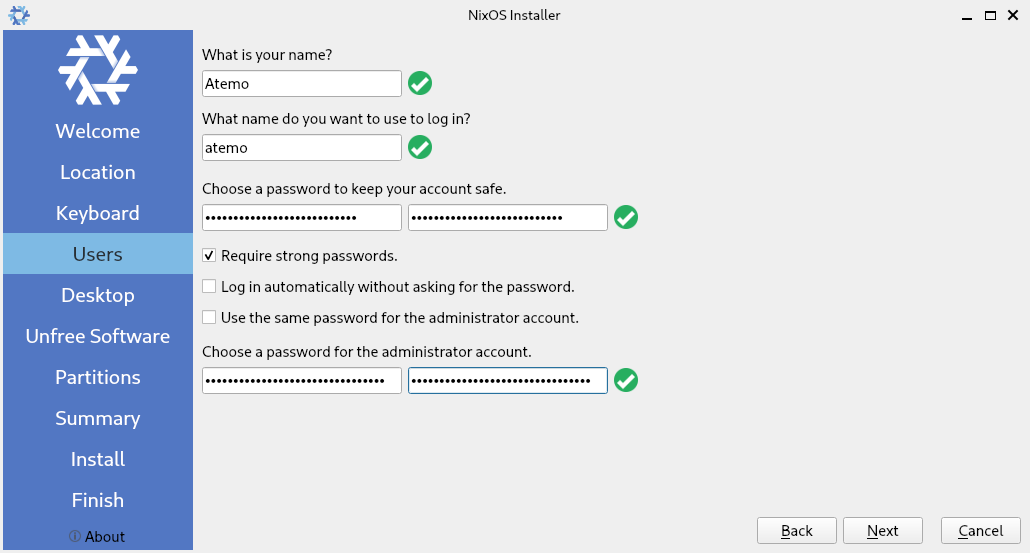Click green checkmark beside user password fields

(626, 217)
